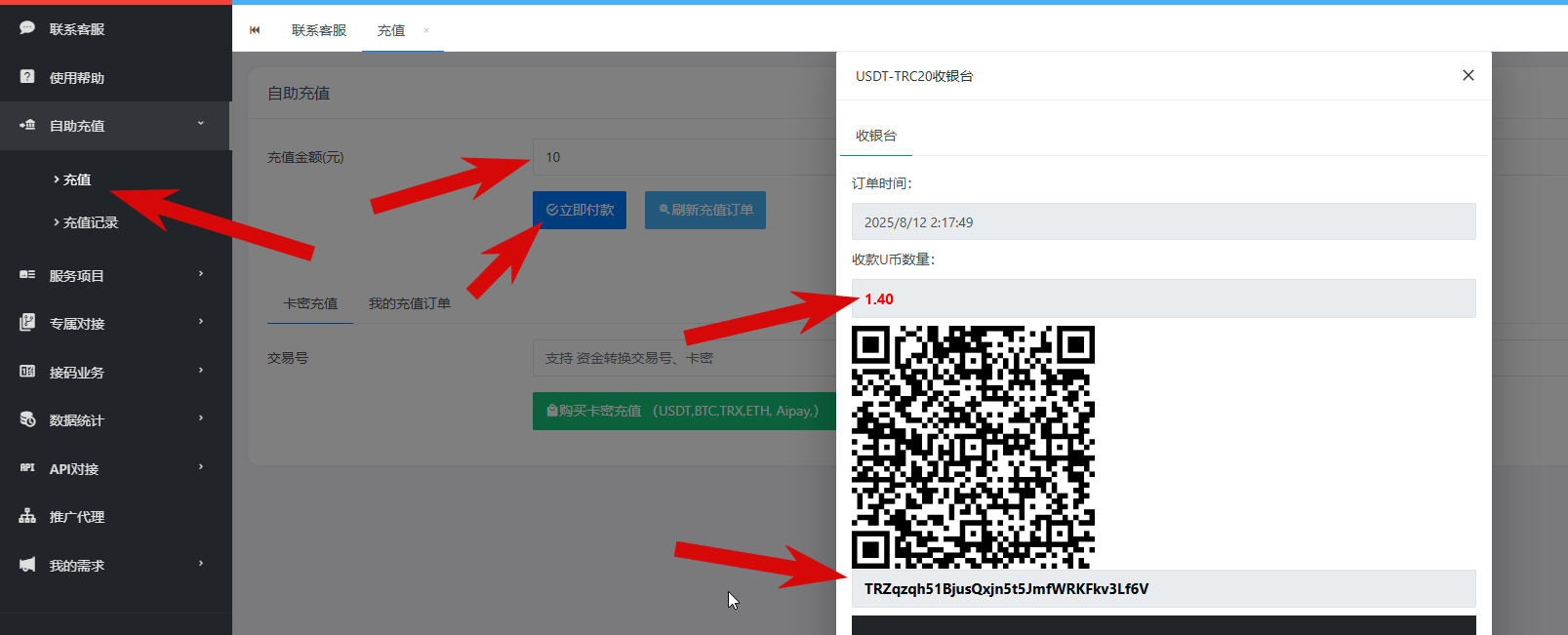Expand the 数据统计 menu arrow
This screenshot has width=1568, height=635.
click(x=201, y=418)
